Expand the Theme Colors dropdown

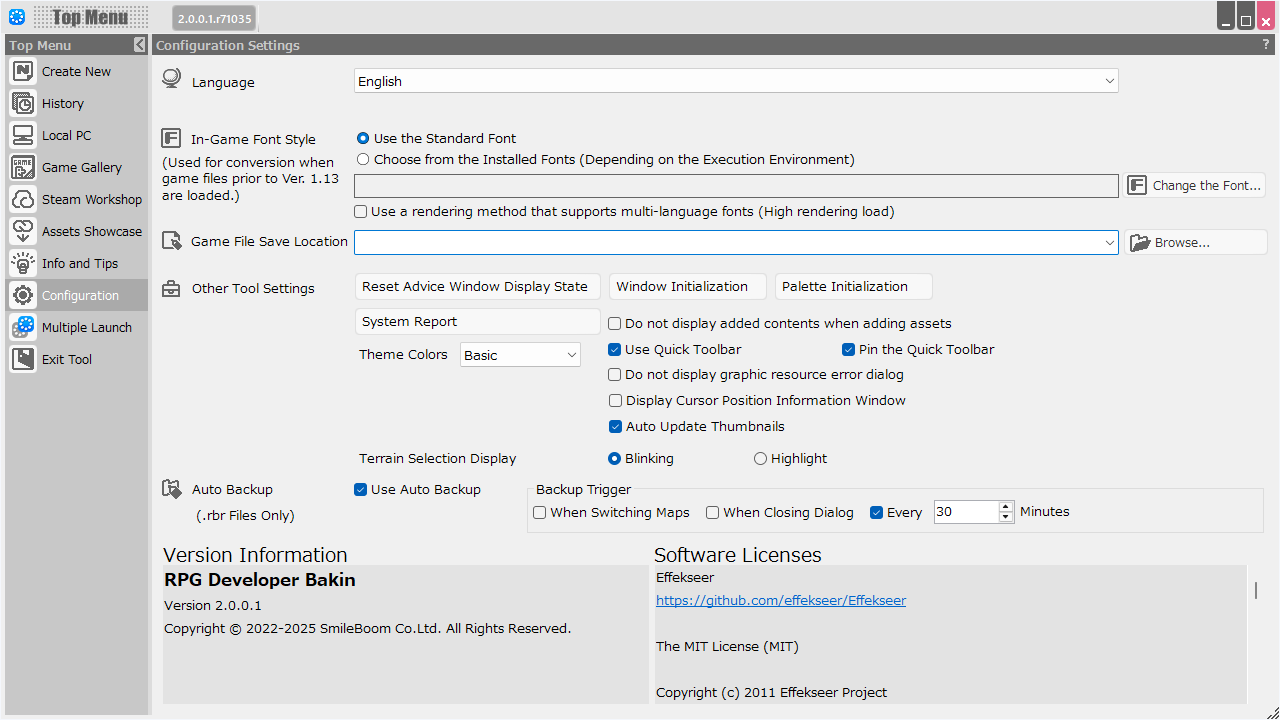pyautogui.click(x=571, y=355)
